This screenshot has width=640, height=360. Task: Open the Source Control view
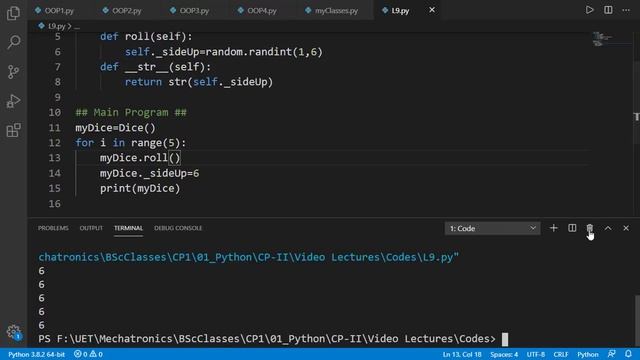click(13, 72)
